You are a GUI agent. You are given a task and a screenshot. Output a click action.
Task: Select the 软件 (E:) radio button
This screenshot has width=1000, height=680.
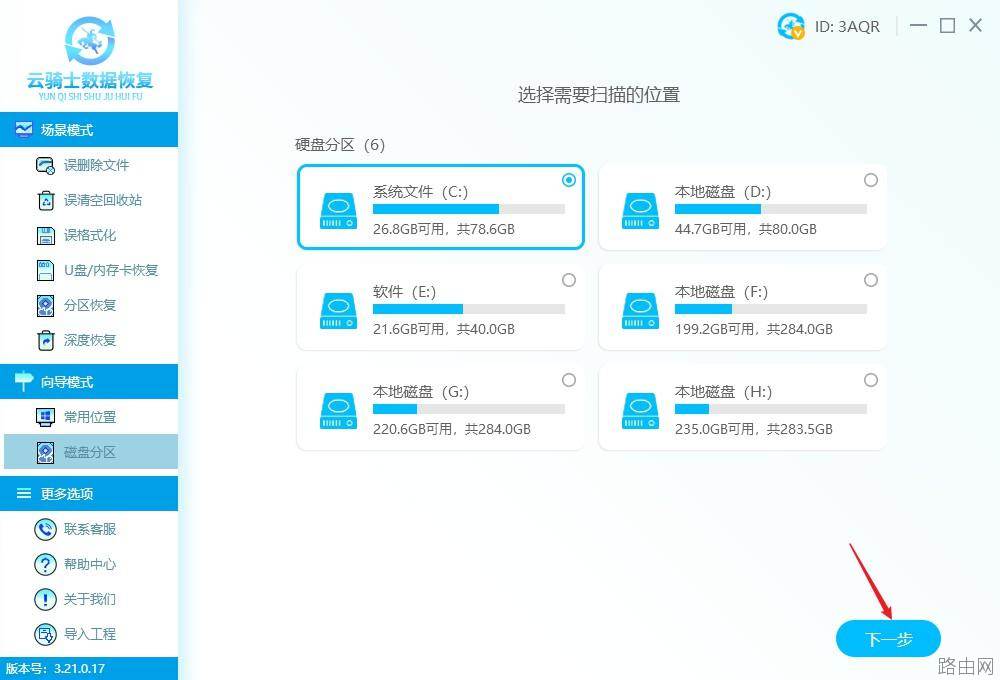pyautogui.click(x=569, y=280)
